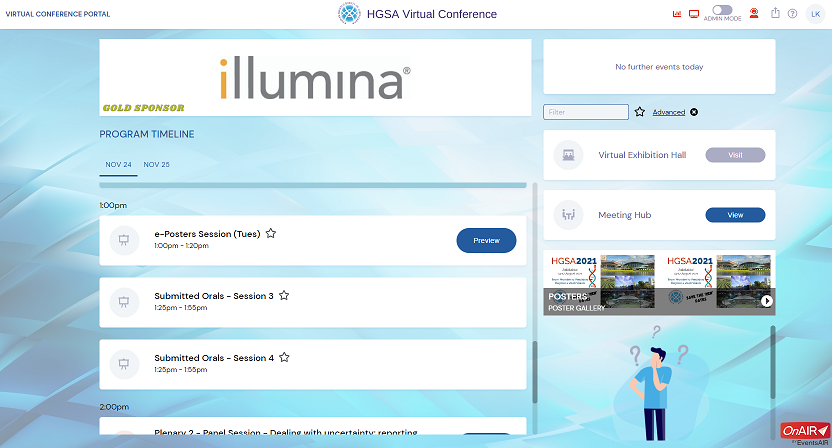Viewport: 832px width, 448px height.
Task: Click View for Meeting Hub
Action: (735, 215)
